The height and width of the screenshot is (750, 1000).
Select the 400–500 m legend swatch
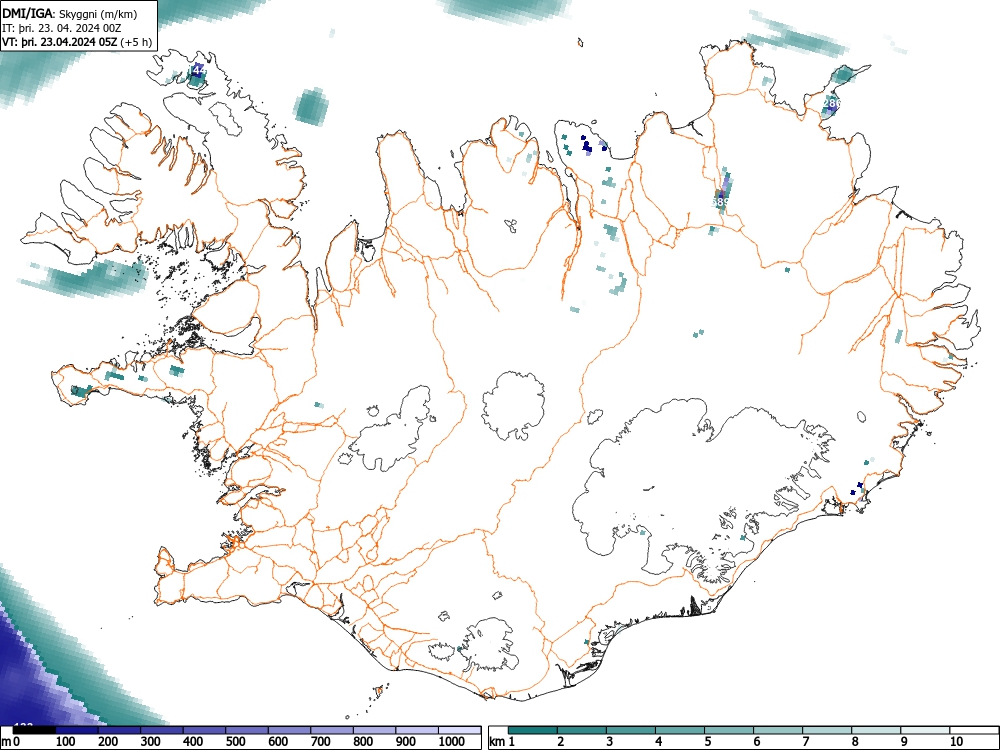pyautogui.click(x=204, y=730)
